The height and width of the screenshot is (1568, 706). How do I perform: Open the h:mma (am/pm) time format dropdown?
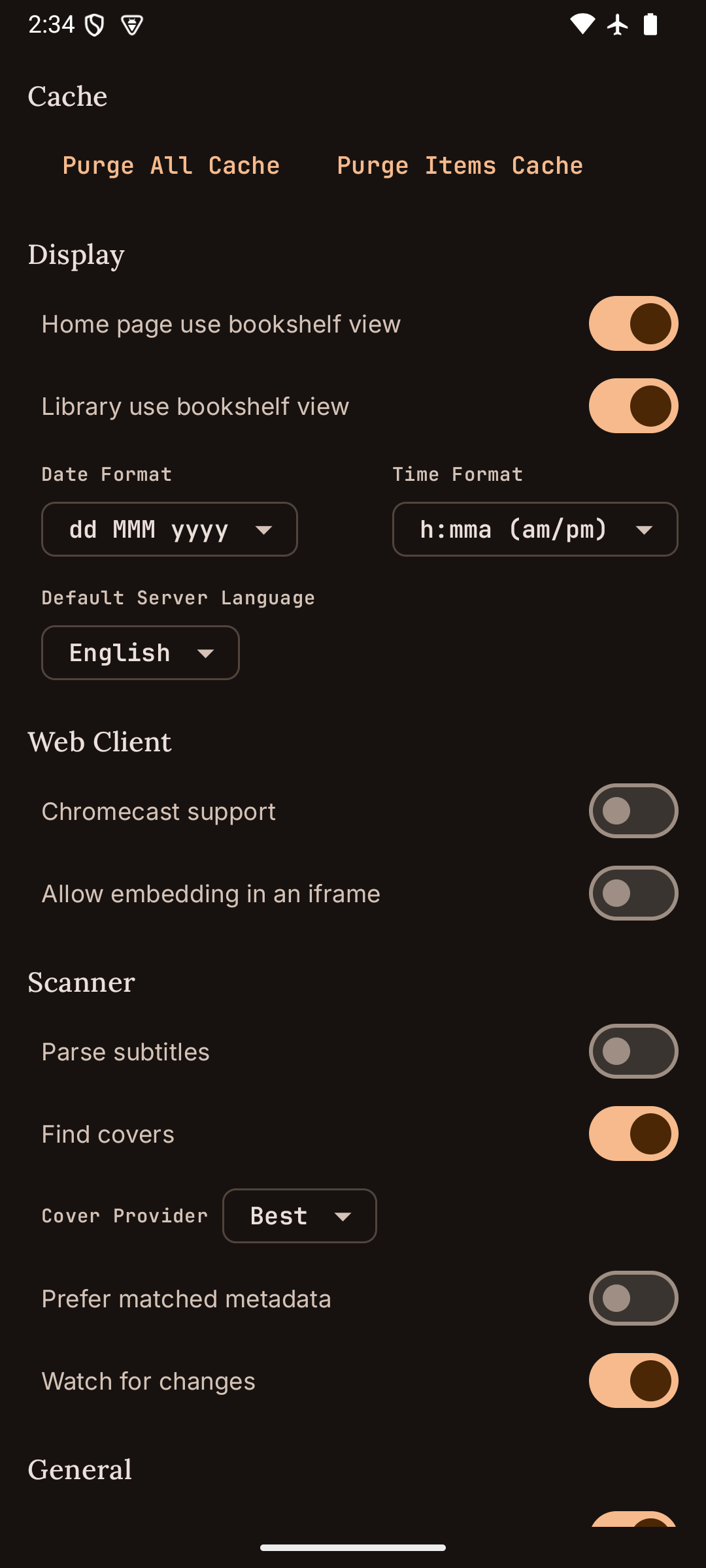pyautogui.click(x=535, y=529)
